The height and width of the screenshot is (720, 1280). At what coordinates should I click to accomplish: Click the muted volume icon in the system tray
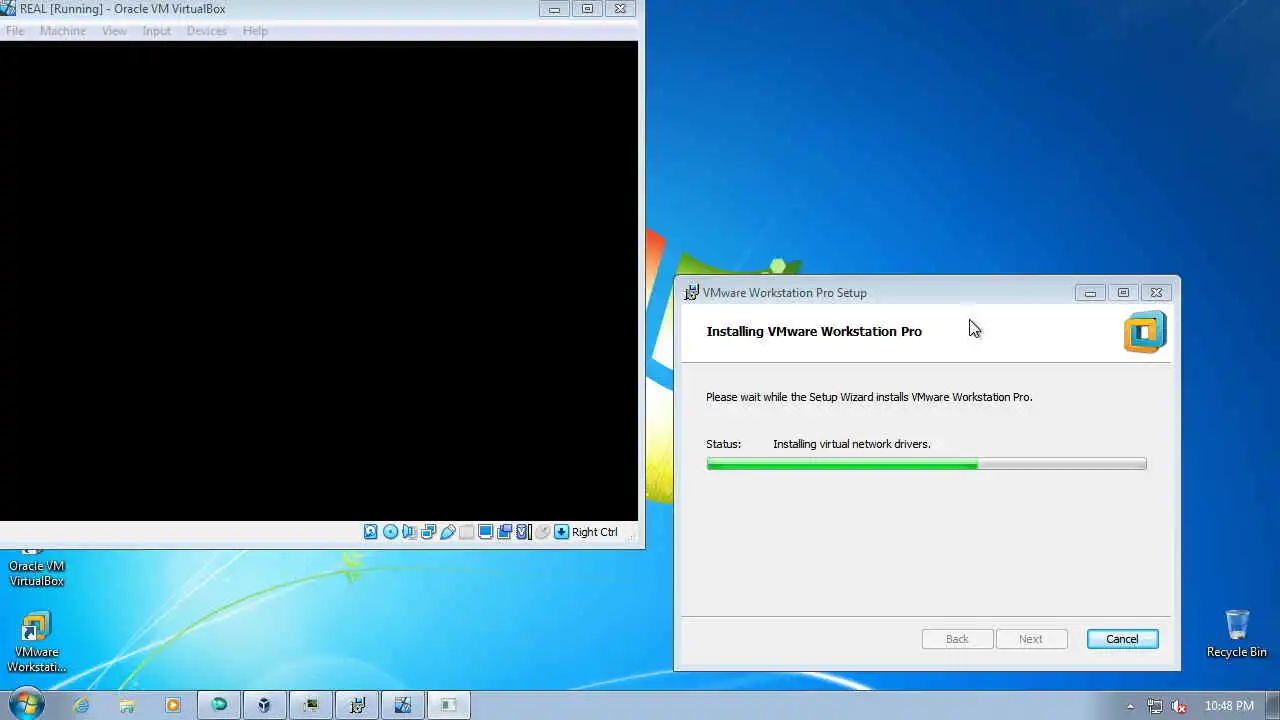point(1179,706)
